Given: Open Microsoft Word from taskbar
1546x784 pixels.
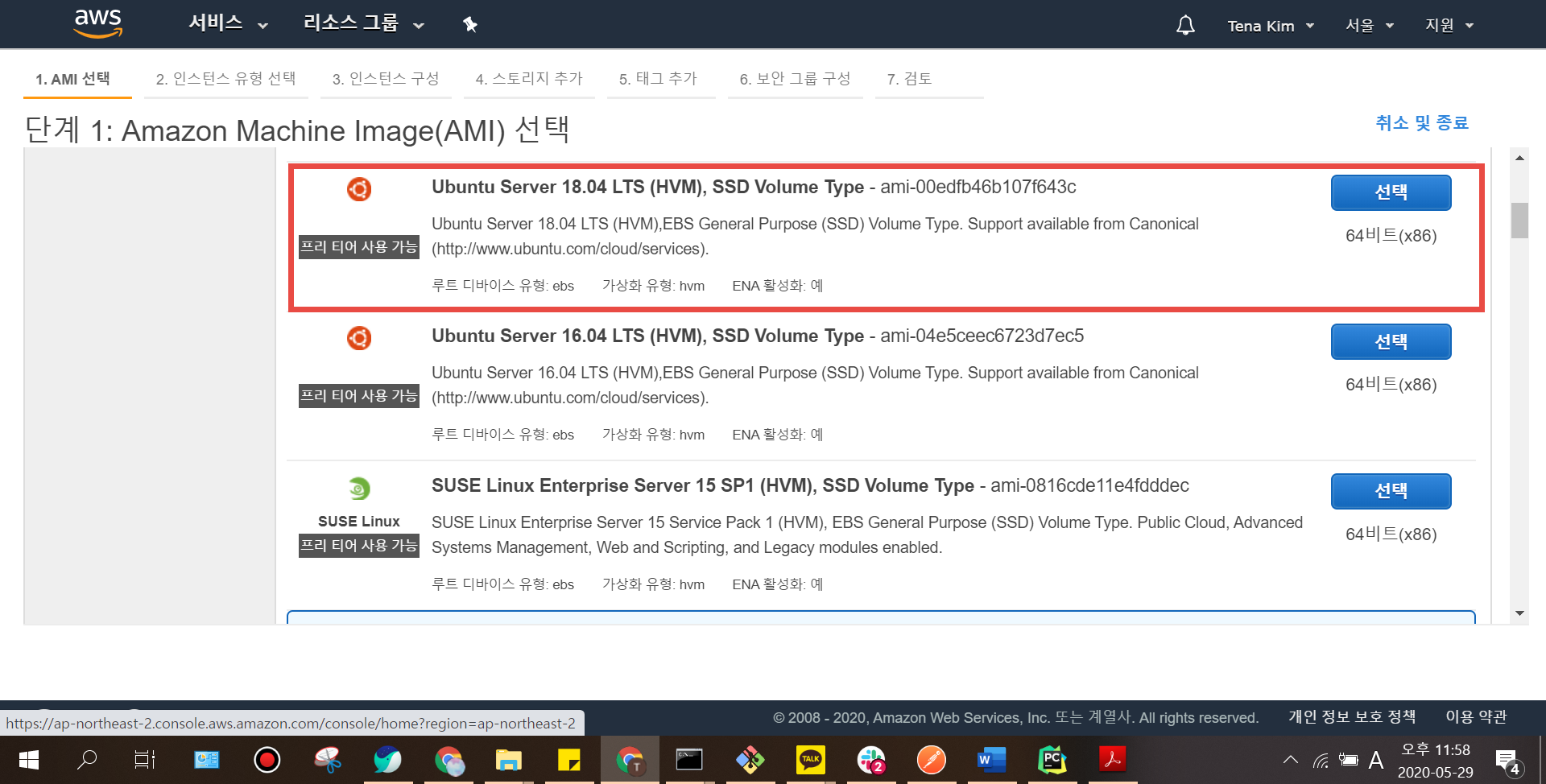Looking at the screenshot, I should click(x=992, y=760).
